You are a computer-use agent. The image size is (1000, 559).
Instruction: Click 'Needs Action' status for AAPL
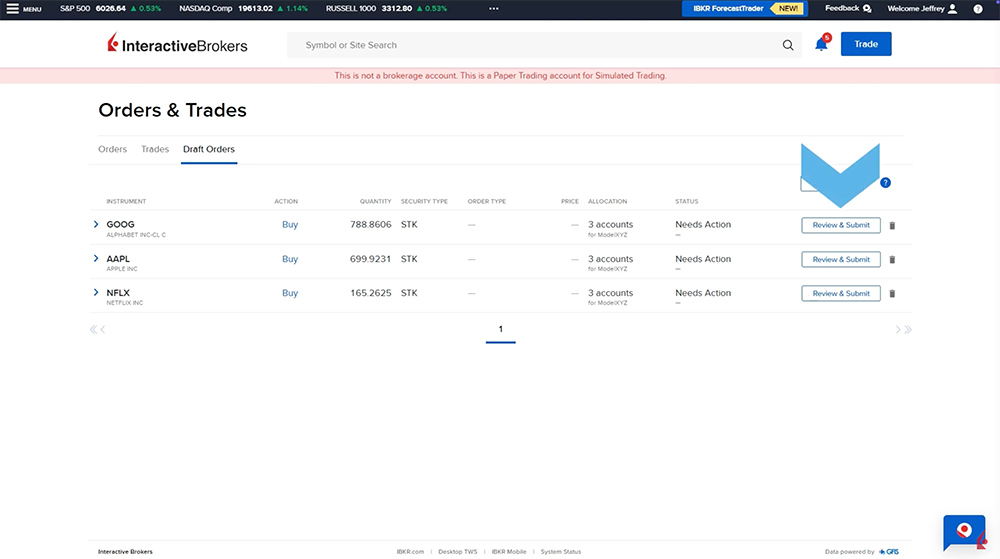click(703, 259)
